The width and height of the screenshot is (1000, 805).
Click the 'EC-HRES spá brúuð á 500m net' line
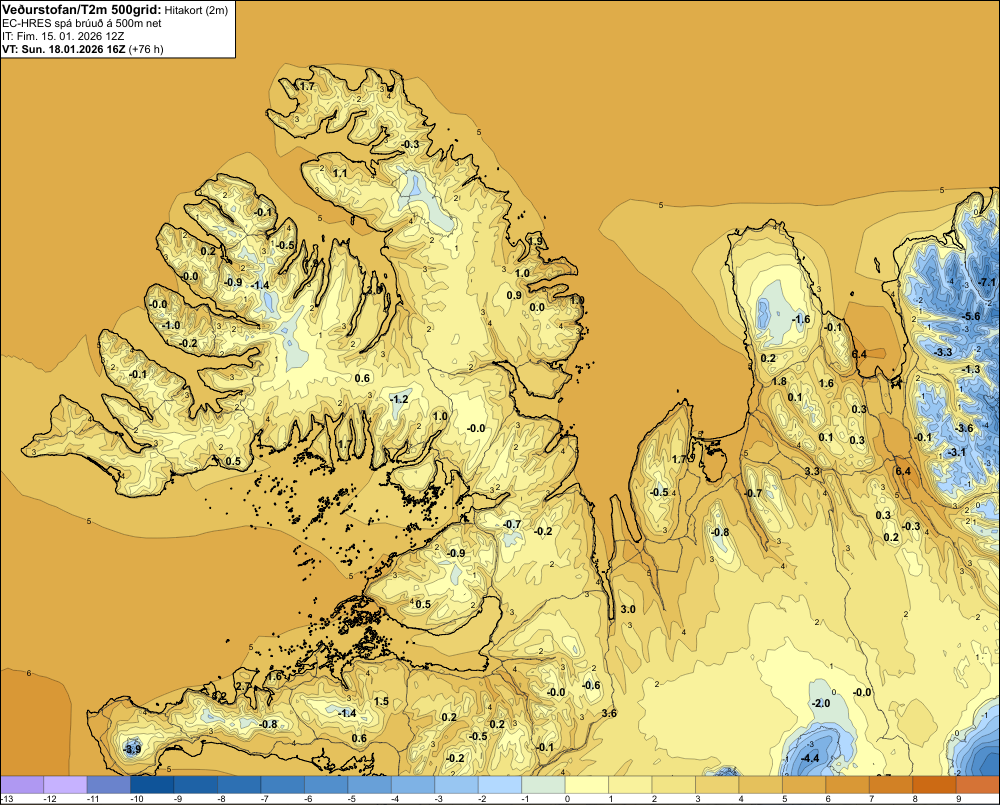tap(82, 23)
